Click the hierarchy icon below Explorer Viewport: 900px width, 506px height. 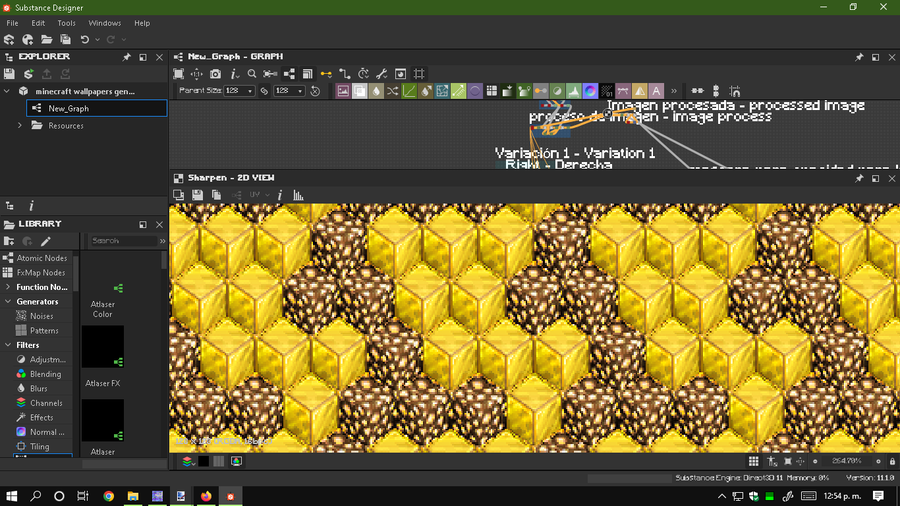pyautogui.click(x=10, y=205)
